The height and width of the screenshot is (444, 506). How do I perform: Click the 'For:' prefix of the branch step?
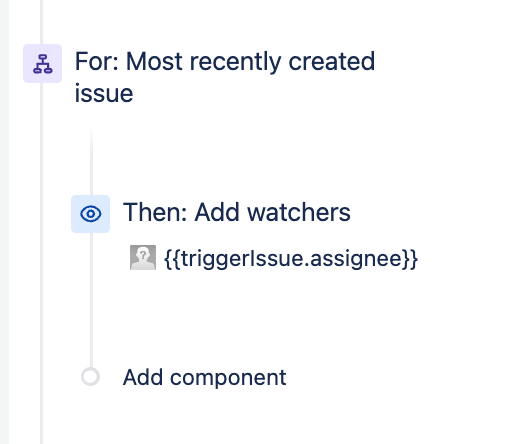click(97, 61)
